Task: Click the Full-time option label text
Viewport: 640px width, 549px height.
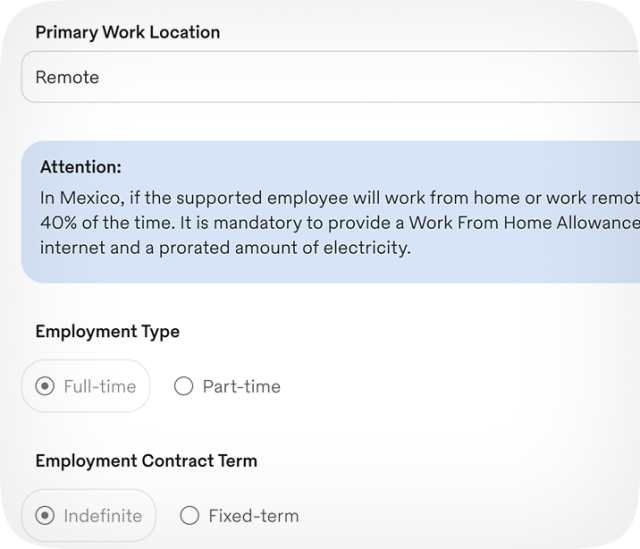Action: (x=99, y=386)
